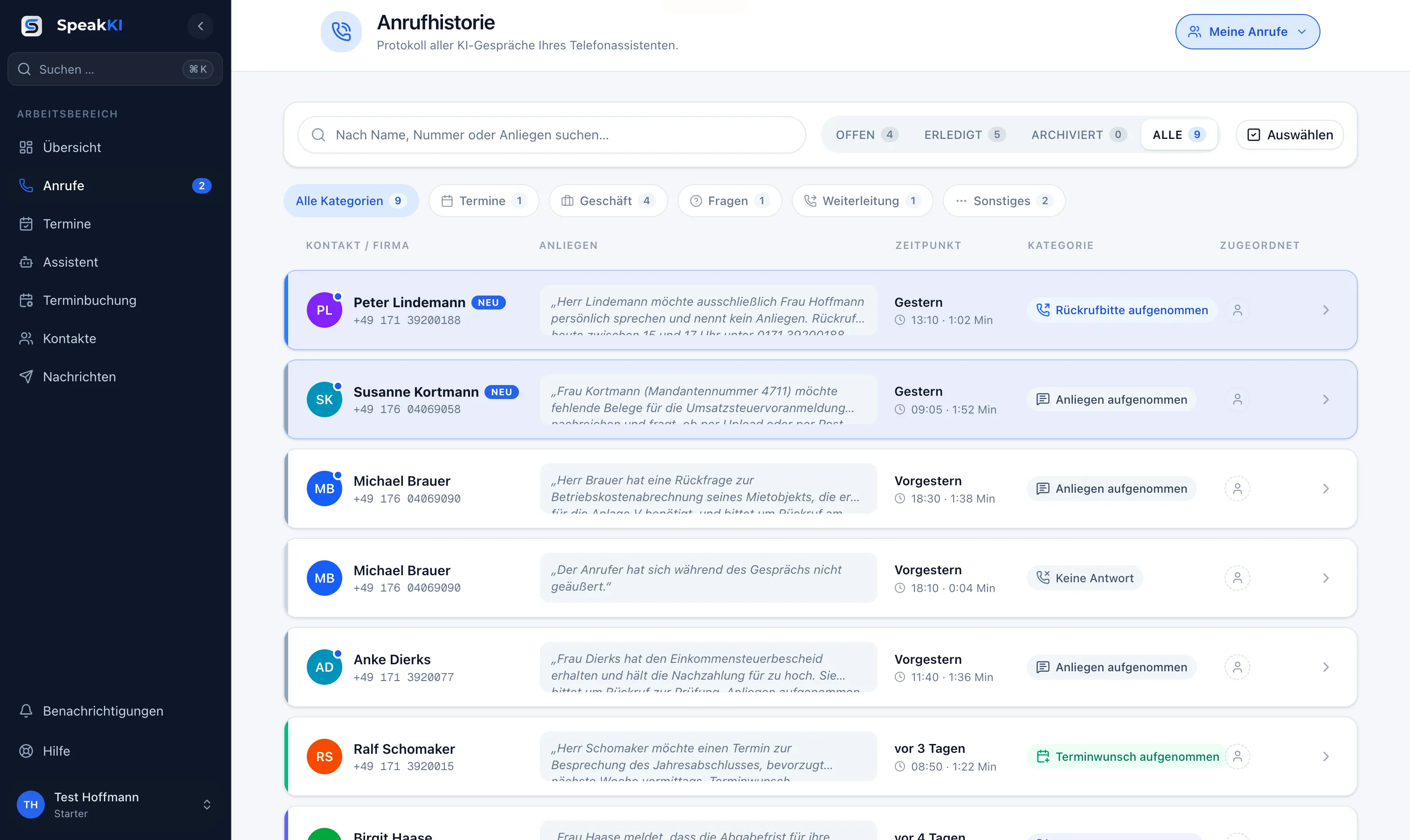Filter calls by Fragen category

tap(730, 201)
